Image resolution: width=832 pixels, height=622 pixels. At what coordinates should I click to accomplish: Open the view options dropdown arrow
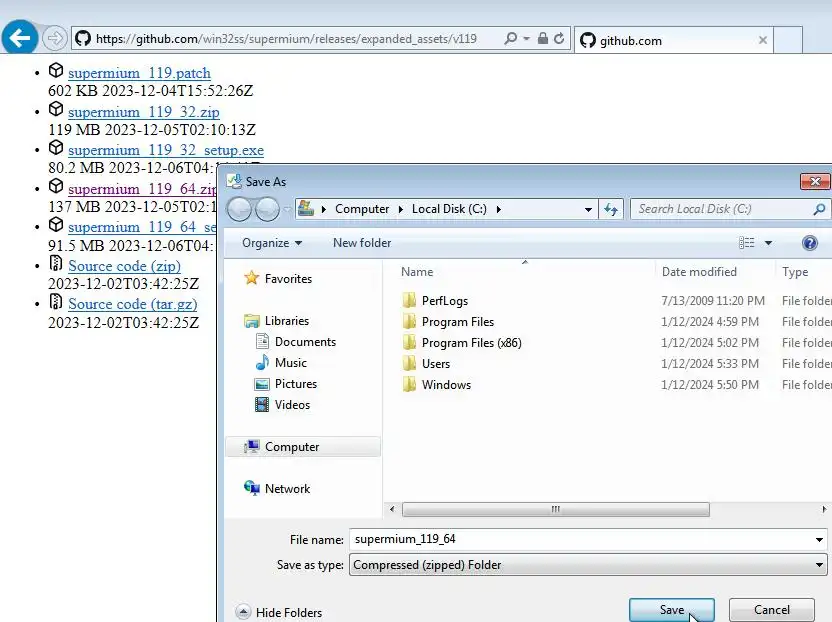(768, 243)
